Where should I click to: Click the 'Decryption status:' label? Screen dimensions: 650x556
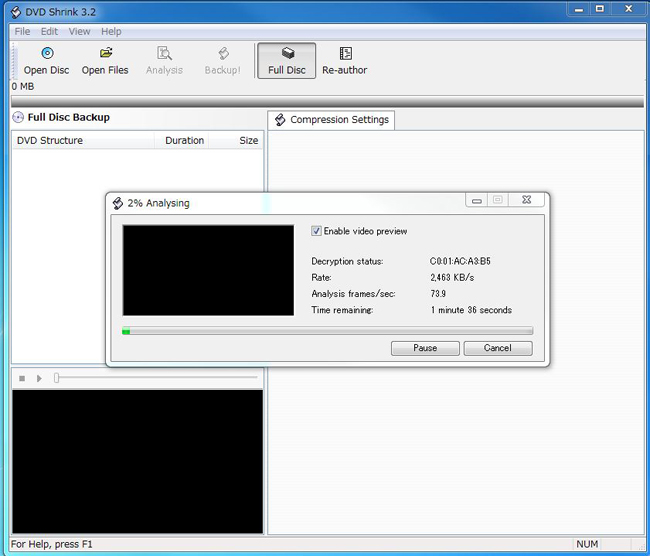click(x=347, y=261)
